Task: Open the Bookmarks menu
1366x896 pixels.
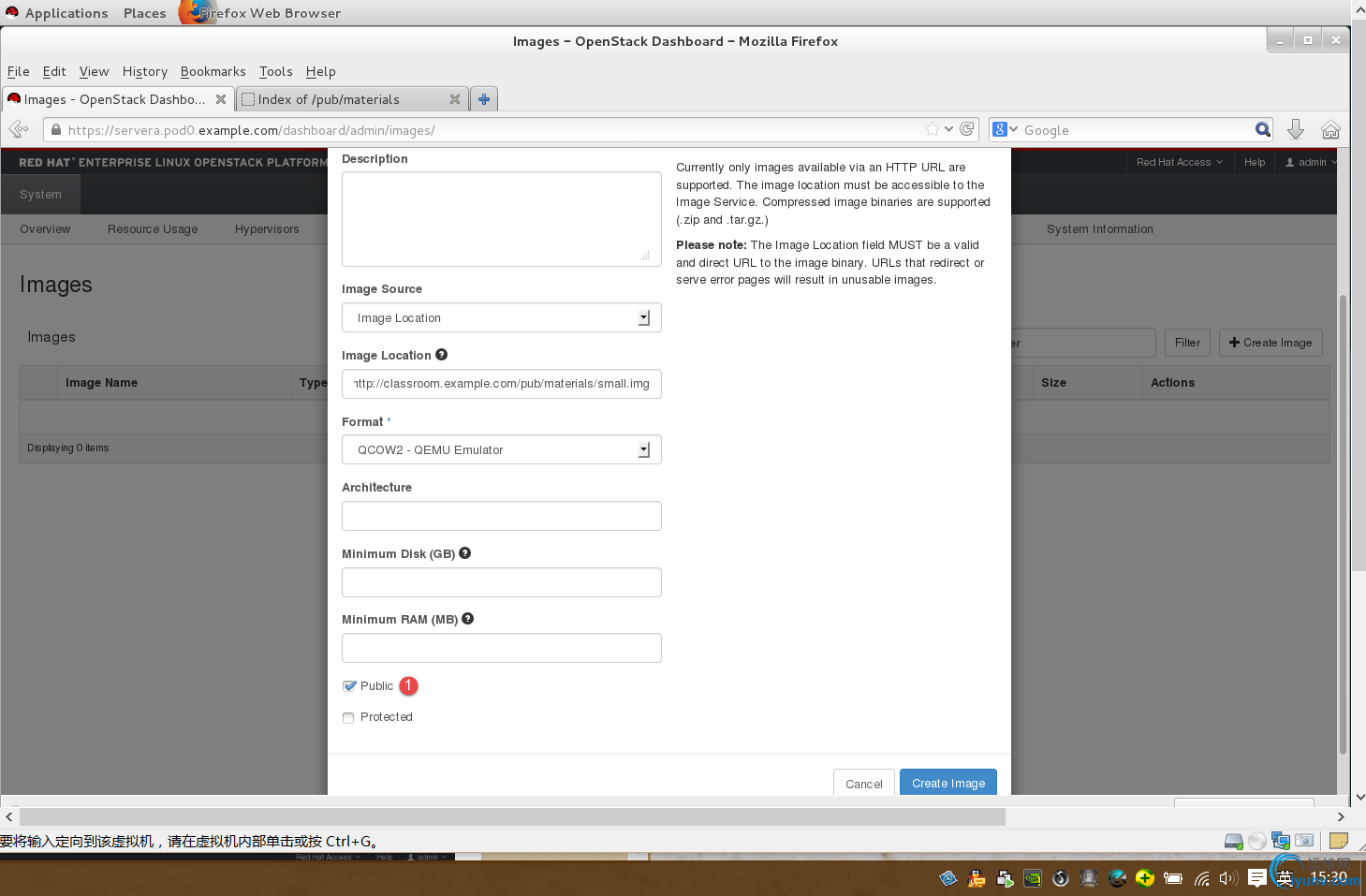Action: pos(213,71)
